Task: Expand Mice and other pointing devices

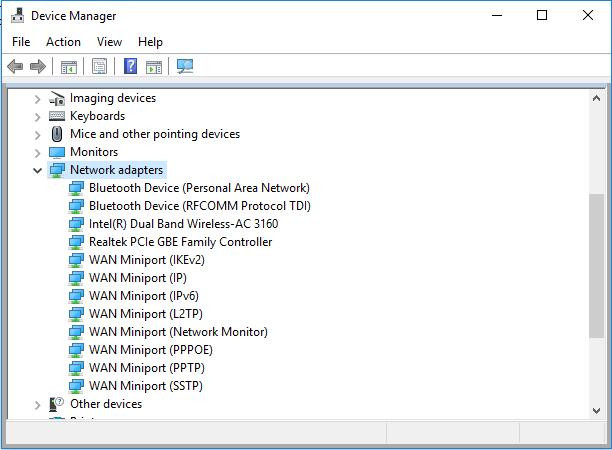Action: 38,134
